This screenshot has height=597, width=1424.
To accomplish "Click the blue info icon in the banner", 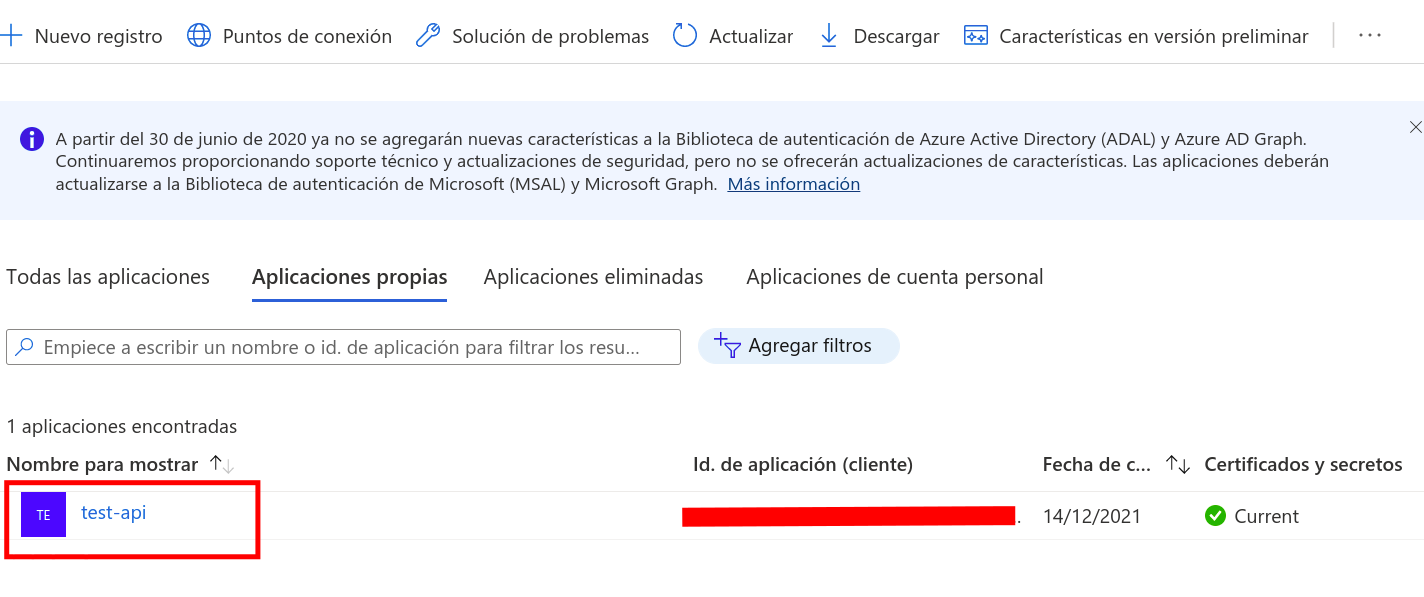I will coord(32,138).
